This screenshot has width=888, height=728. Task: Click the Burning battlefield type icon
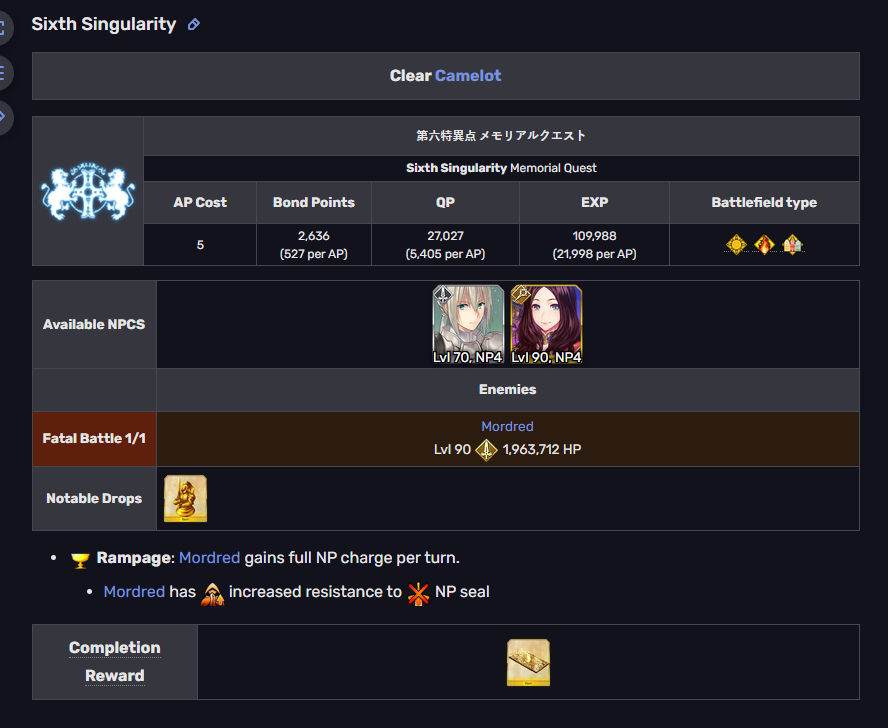click(764, 245)
